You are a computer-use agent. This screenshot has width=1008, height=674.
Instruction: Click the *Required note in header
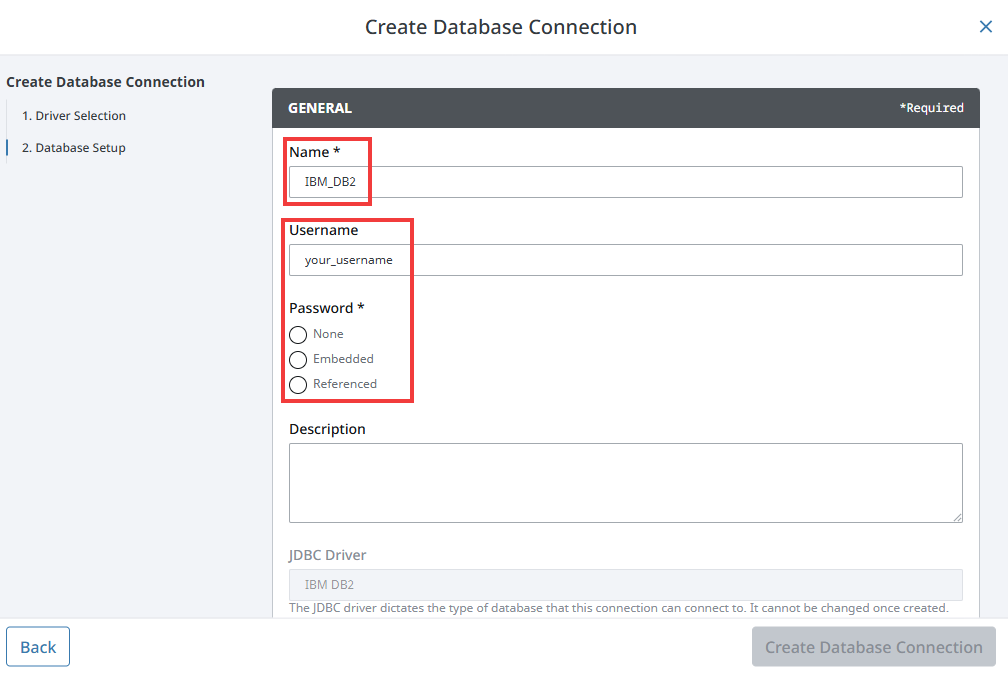931,108
